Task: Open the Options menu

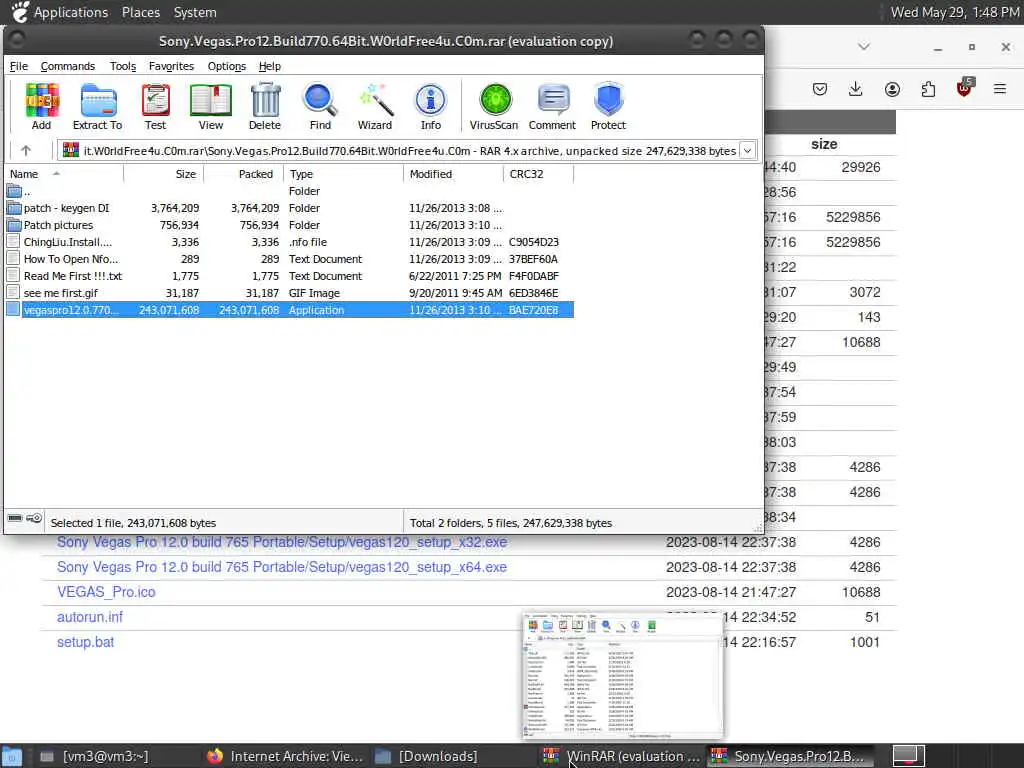Action: pyautogui.click(x=227, y=66)
